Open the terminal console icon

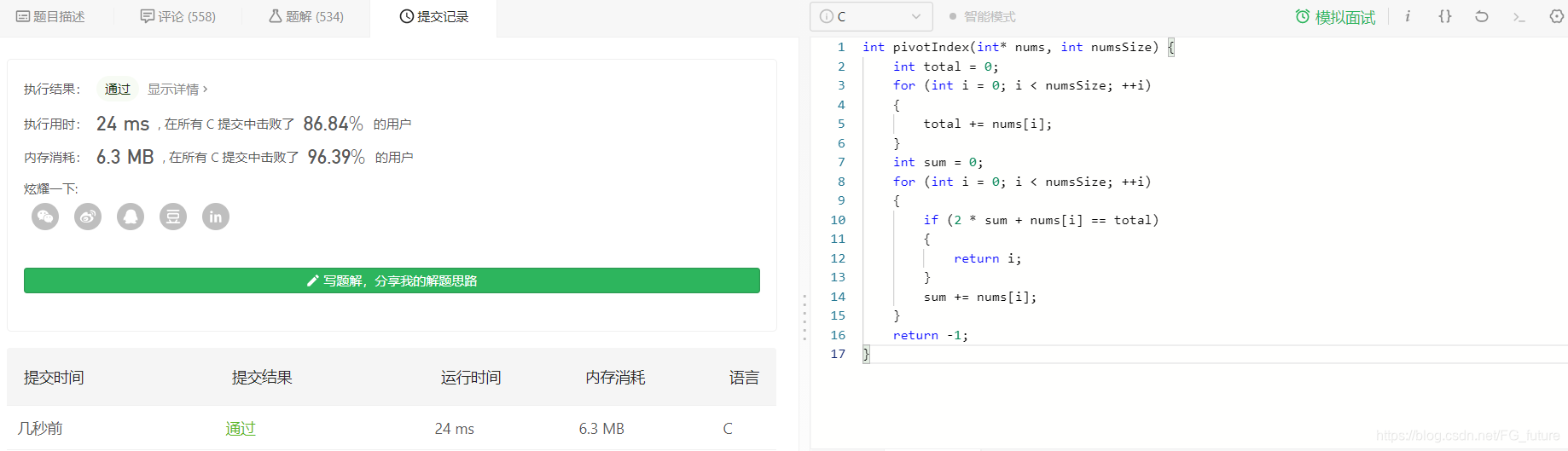point(1519,16)
